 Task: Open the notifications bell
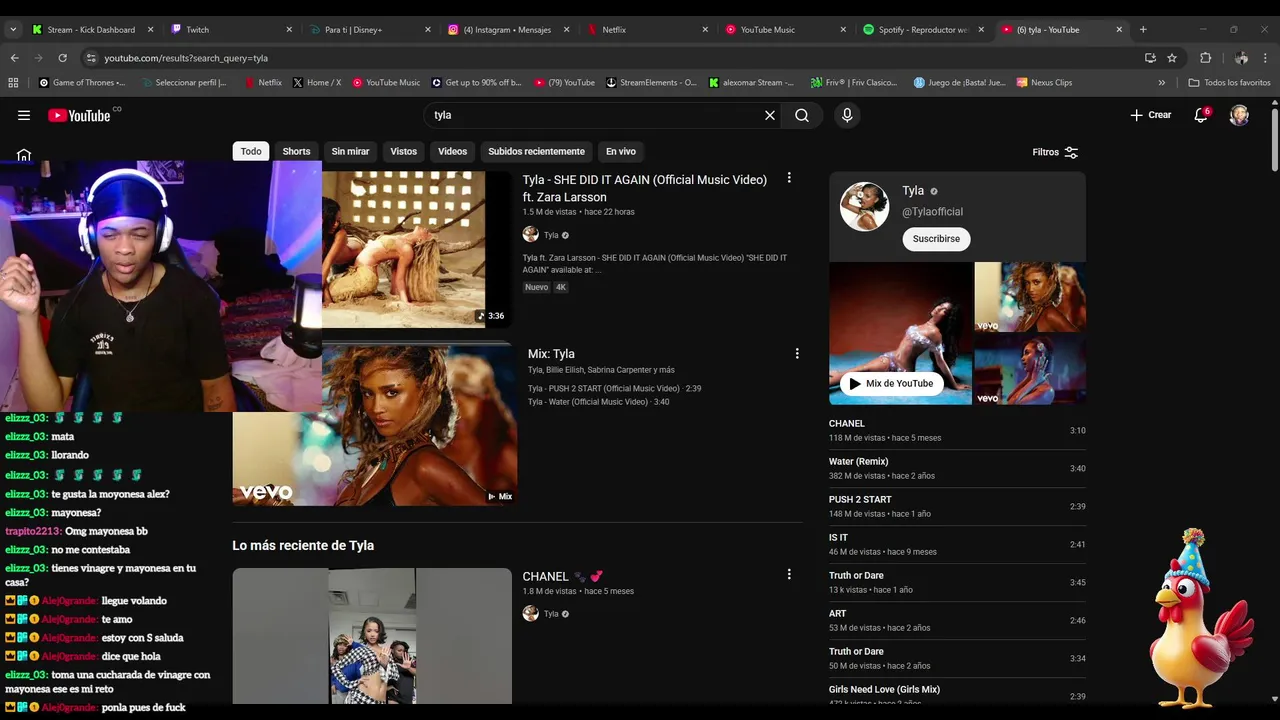point(1201,115)
